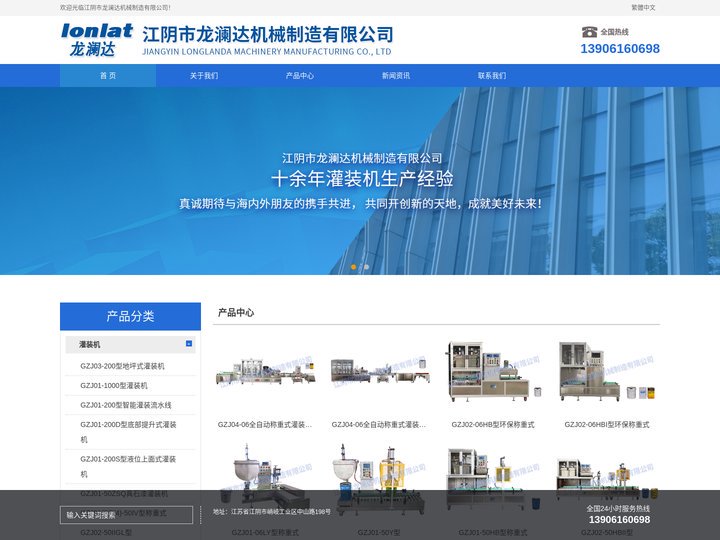Open GZJ02-50HBII型 product image
The image size is (720, 540).
608,480
